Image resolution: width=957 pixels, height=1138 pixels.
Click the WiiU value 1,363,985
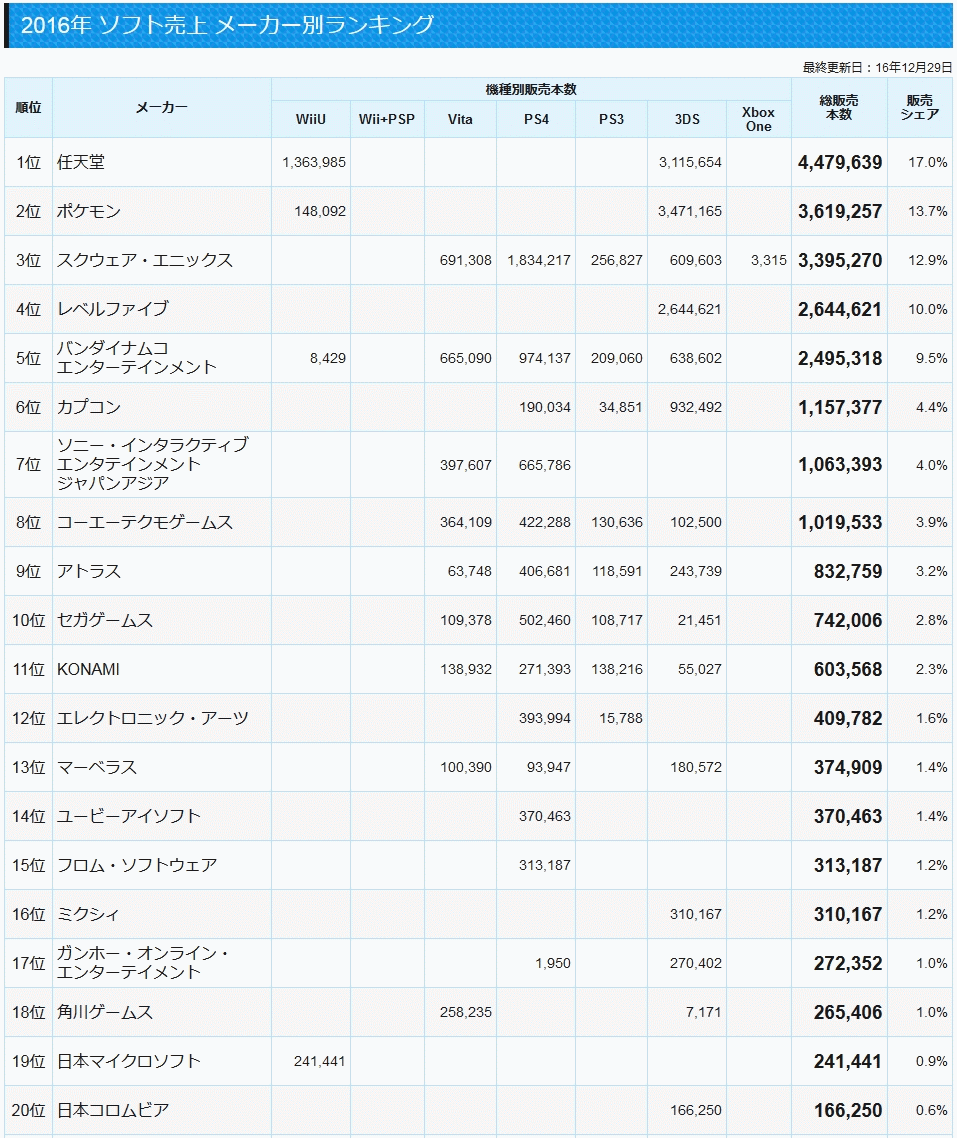click(314, 163)
